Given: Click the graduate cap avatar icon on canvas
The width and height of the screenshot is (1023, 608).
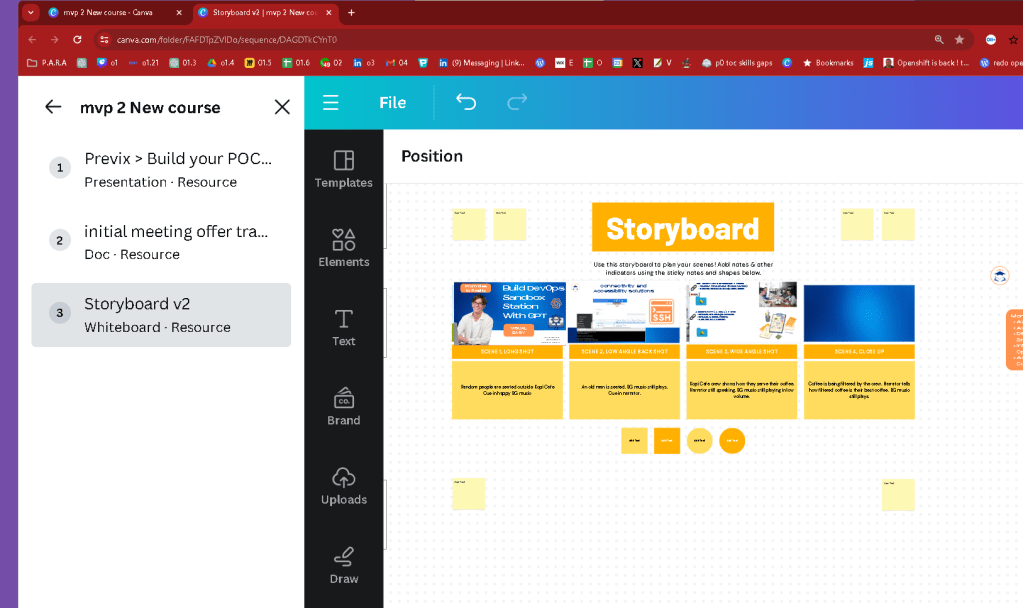Looking at the screenshot, I should 1000,276.
